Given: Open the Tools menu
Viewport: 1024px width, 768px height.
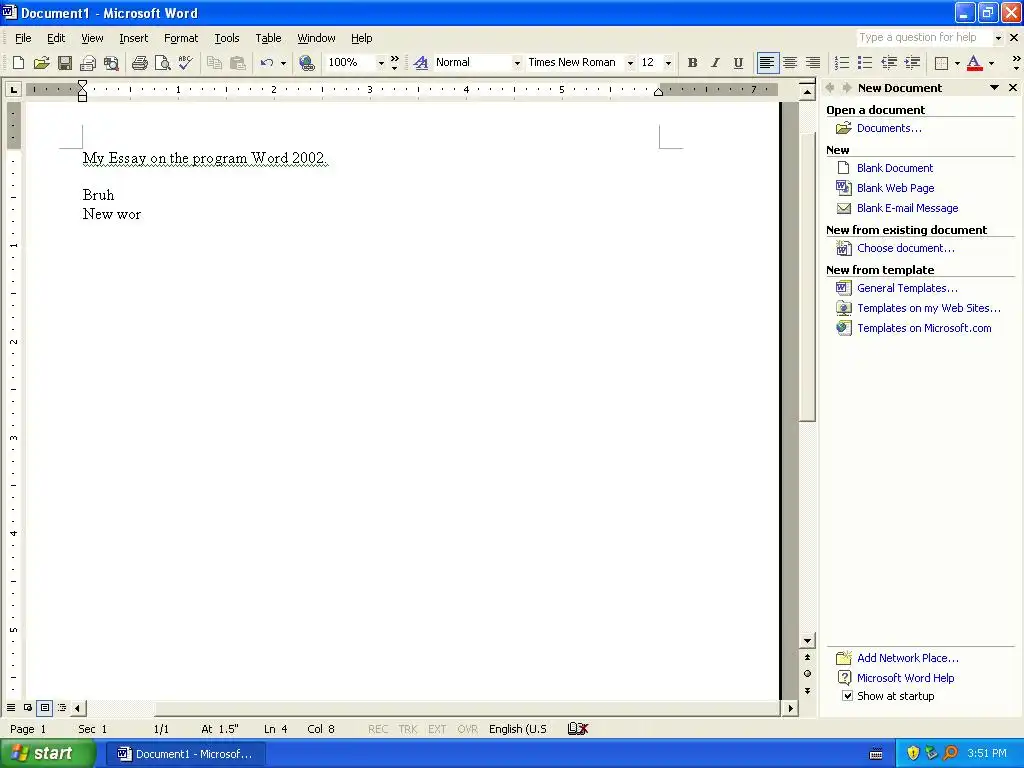Looking at the screenshot, I should click(x=227, y=38).
